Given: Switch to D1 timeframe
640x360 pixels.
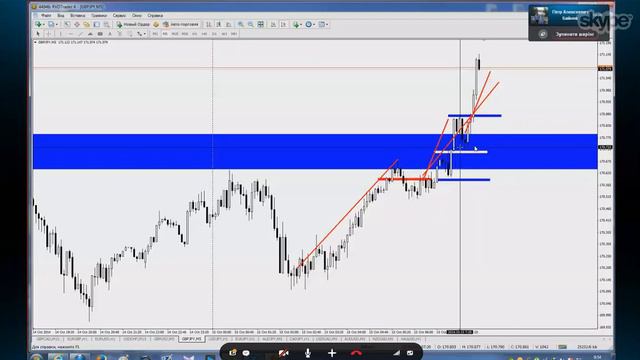Looking at the screenshot, I should [214, 34].
